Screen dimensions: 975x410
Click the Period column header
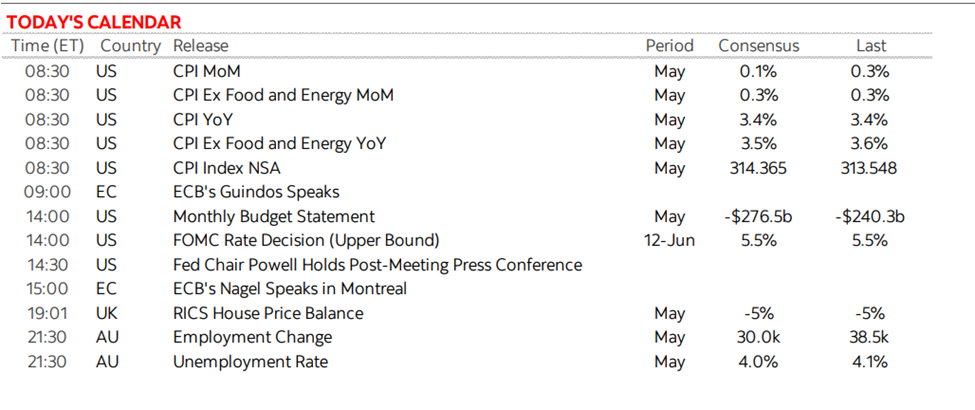(x=669, y=46)
